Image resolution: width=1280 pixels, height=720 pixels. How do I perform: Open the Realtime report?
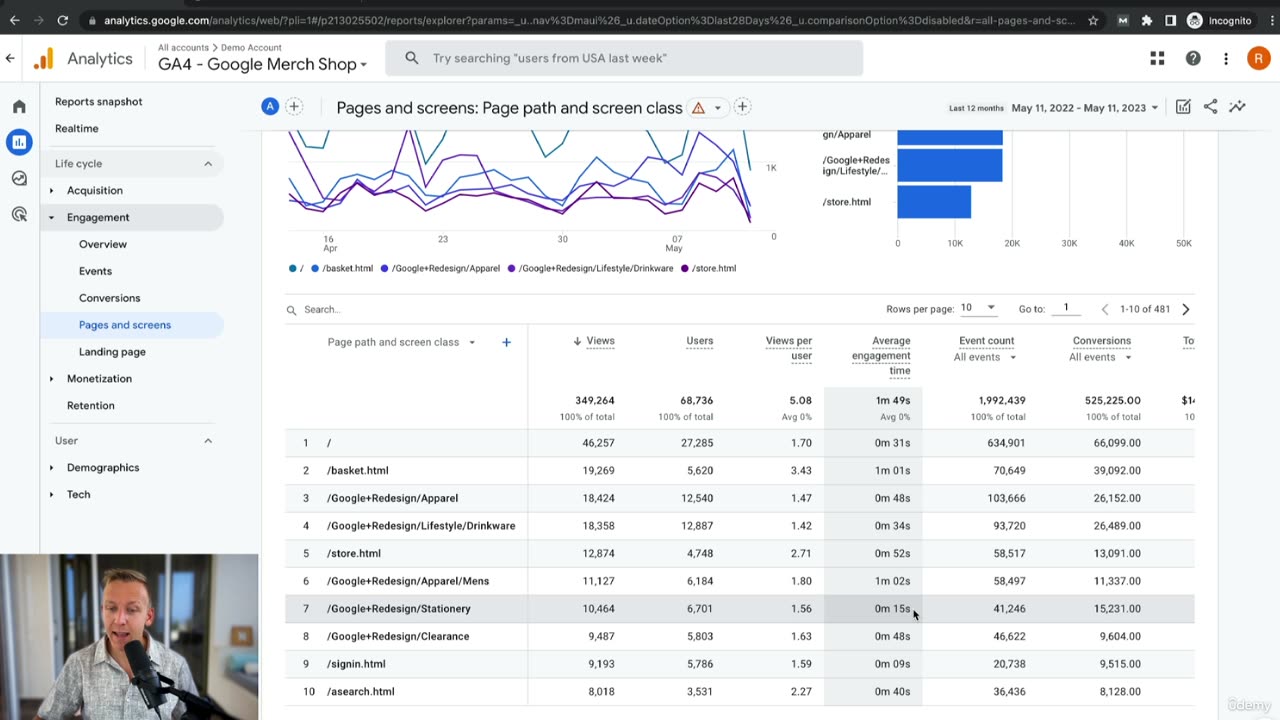76,129
